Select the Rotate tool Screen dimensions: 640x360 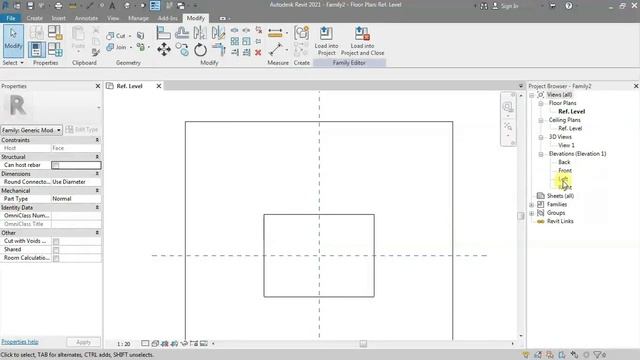pos(200,50)
